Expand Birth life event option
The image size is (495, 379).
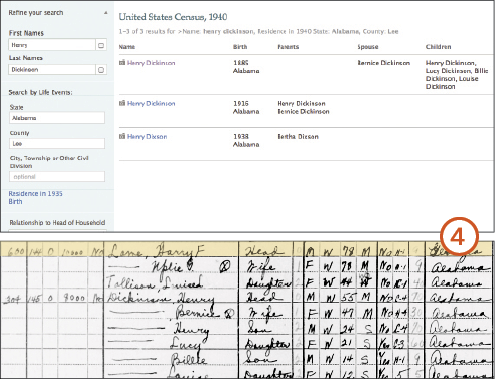[15, 202]
